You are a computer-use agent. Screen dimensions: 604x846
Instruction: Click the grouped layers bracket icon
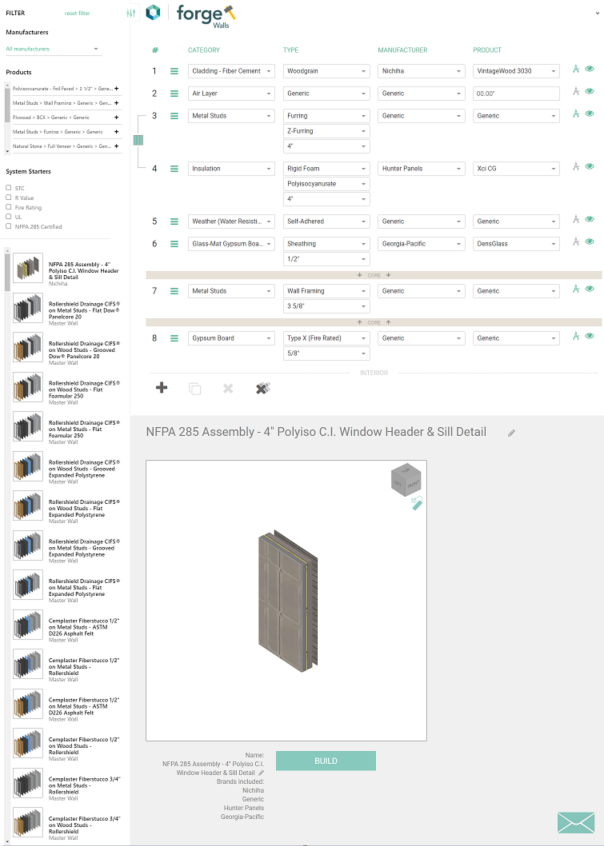138,140
